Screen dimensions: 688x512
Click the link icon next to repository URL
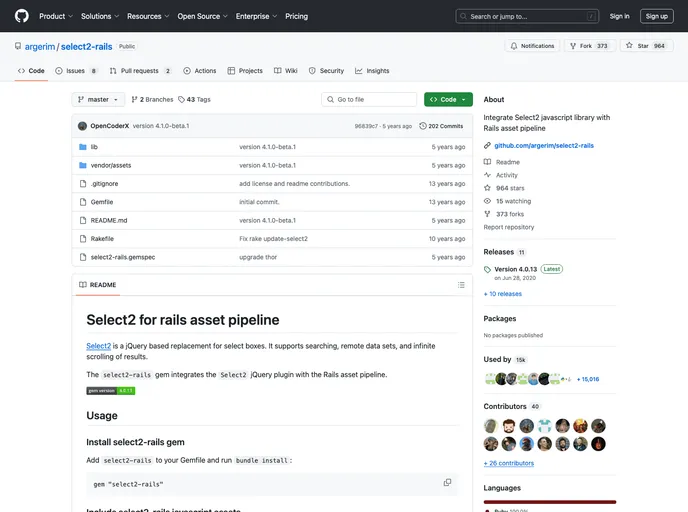pyautogui.click(x=487, y=146)
